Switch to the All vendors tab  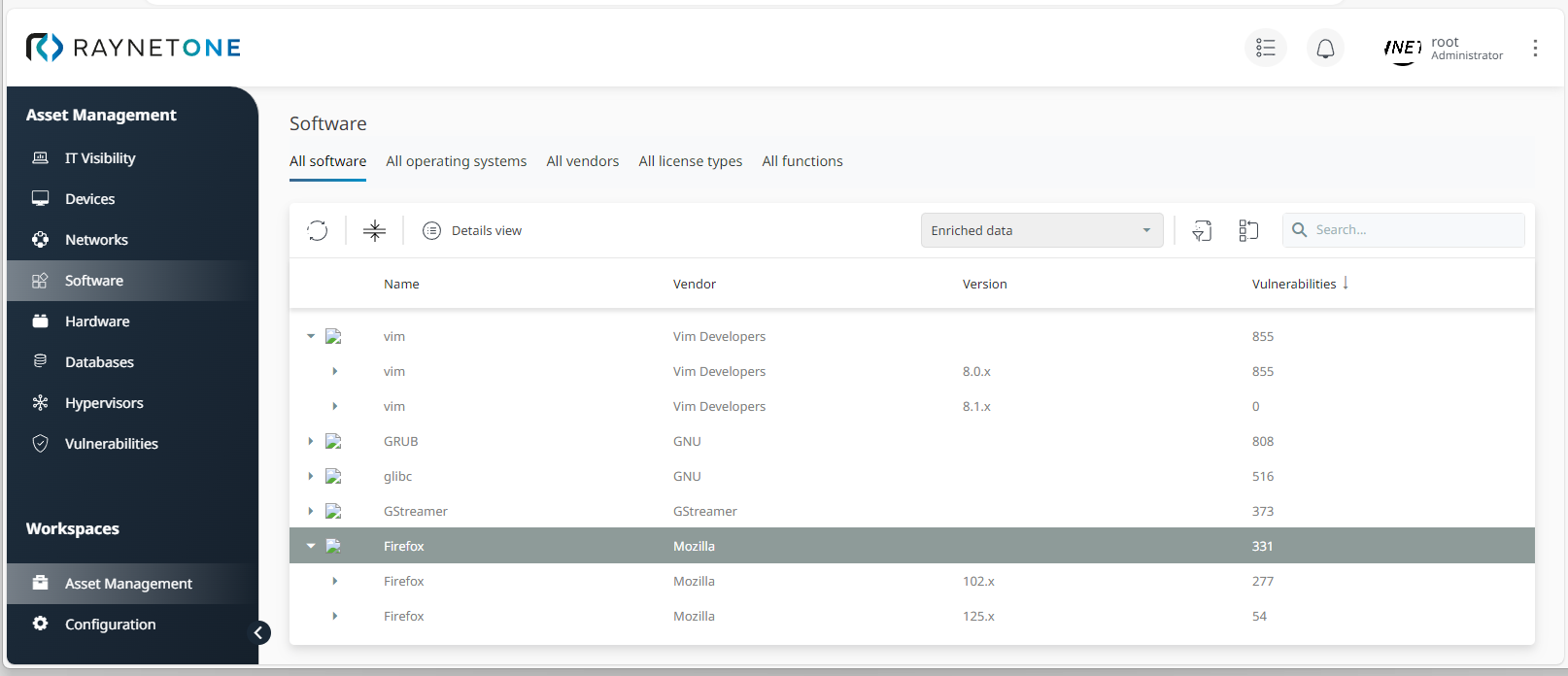click(582, 161)
